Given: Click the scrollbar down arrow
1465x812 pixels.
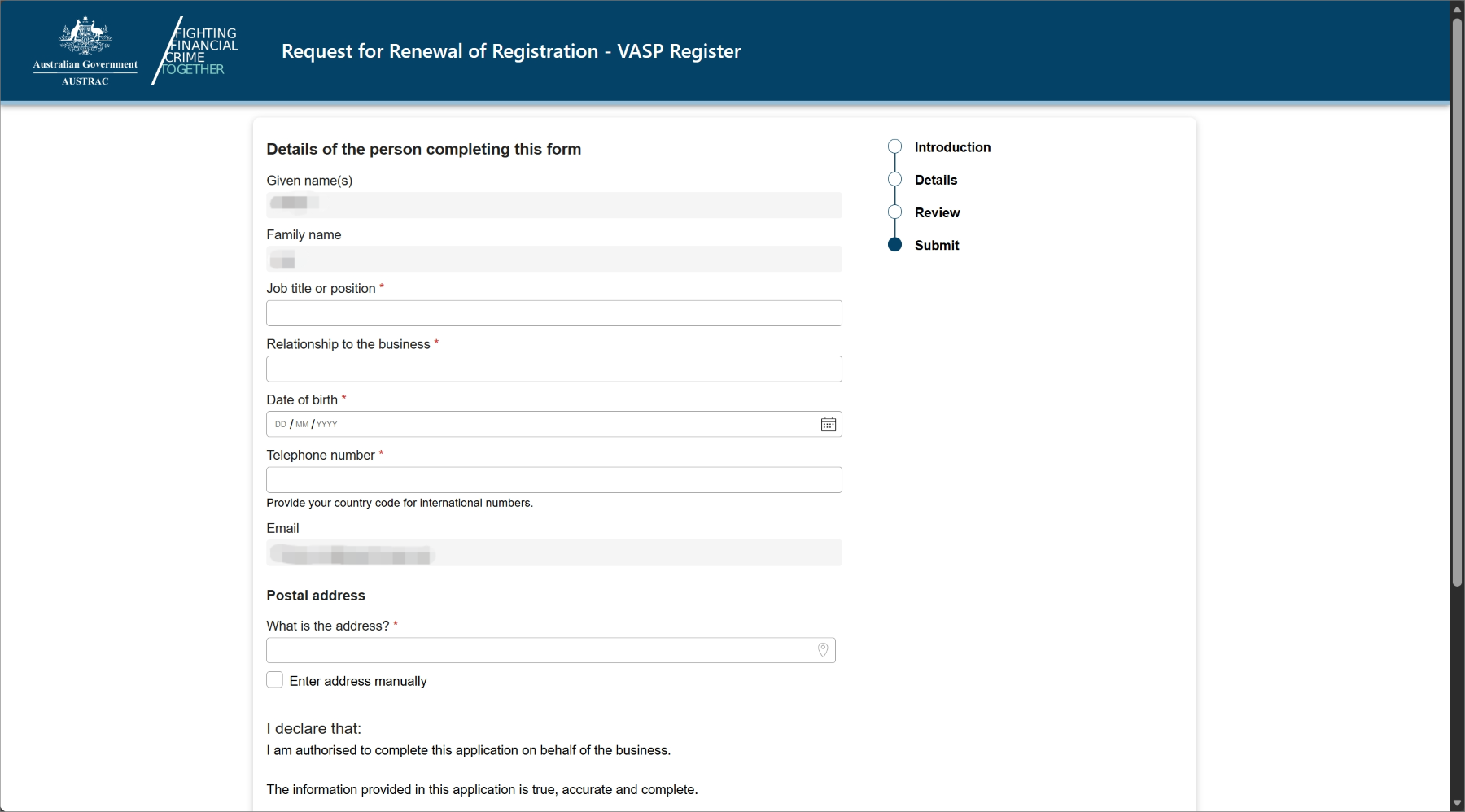Looking at the screenshot, I should [x=1457, y=804].
